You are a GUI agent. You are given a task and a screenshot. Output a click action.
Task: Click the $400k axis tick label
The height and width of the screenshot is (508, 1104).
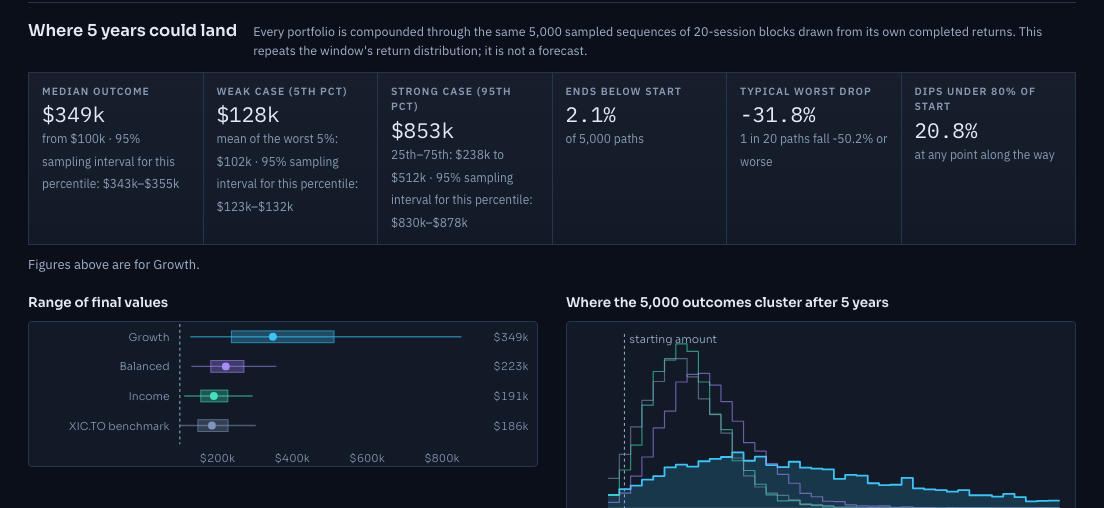(292, 458)
